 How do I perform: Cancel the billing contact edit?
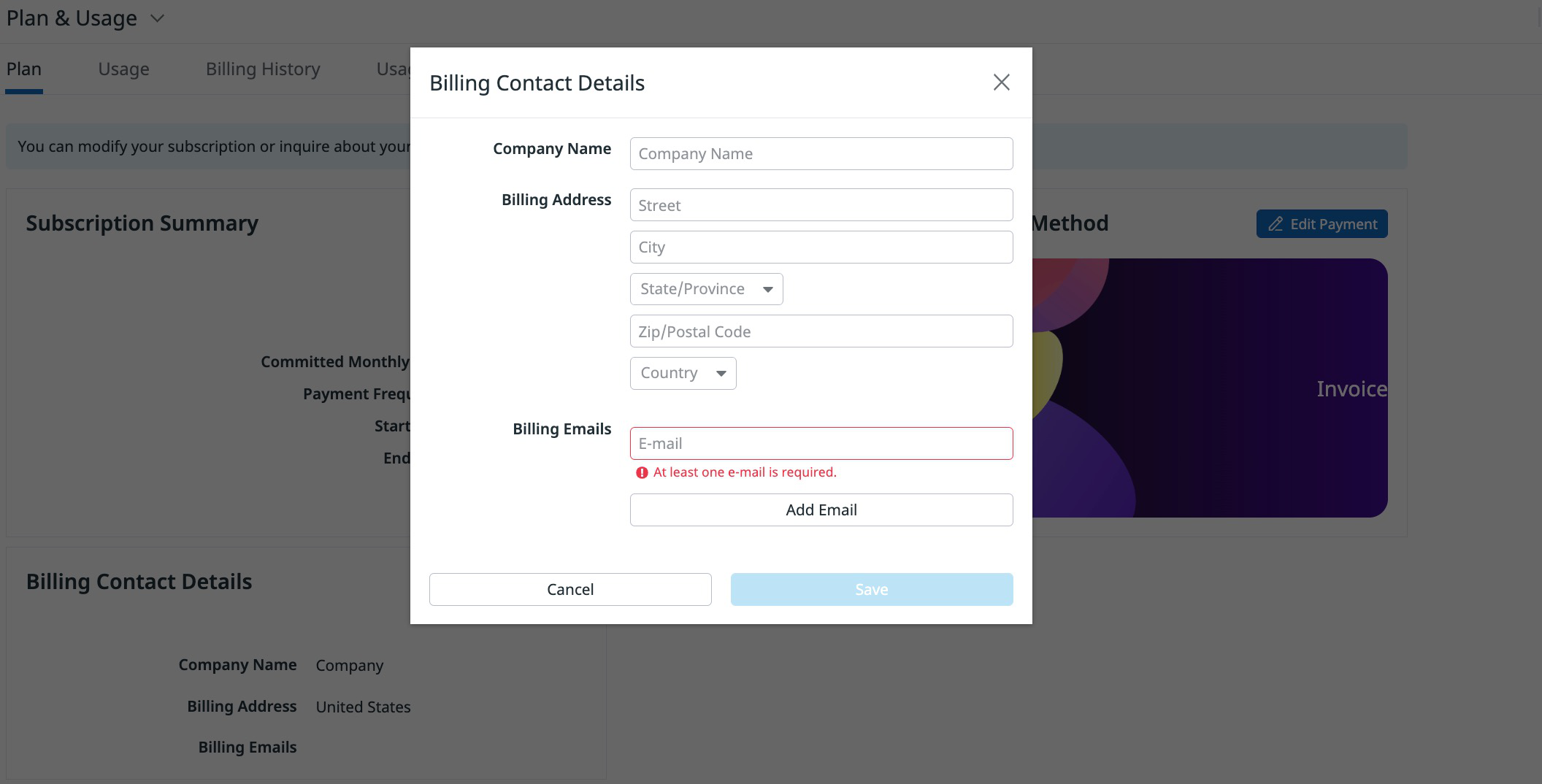(570, 589)
